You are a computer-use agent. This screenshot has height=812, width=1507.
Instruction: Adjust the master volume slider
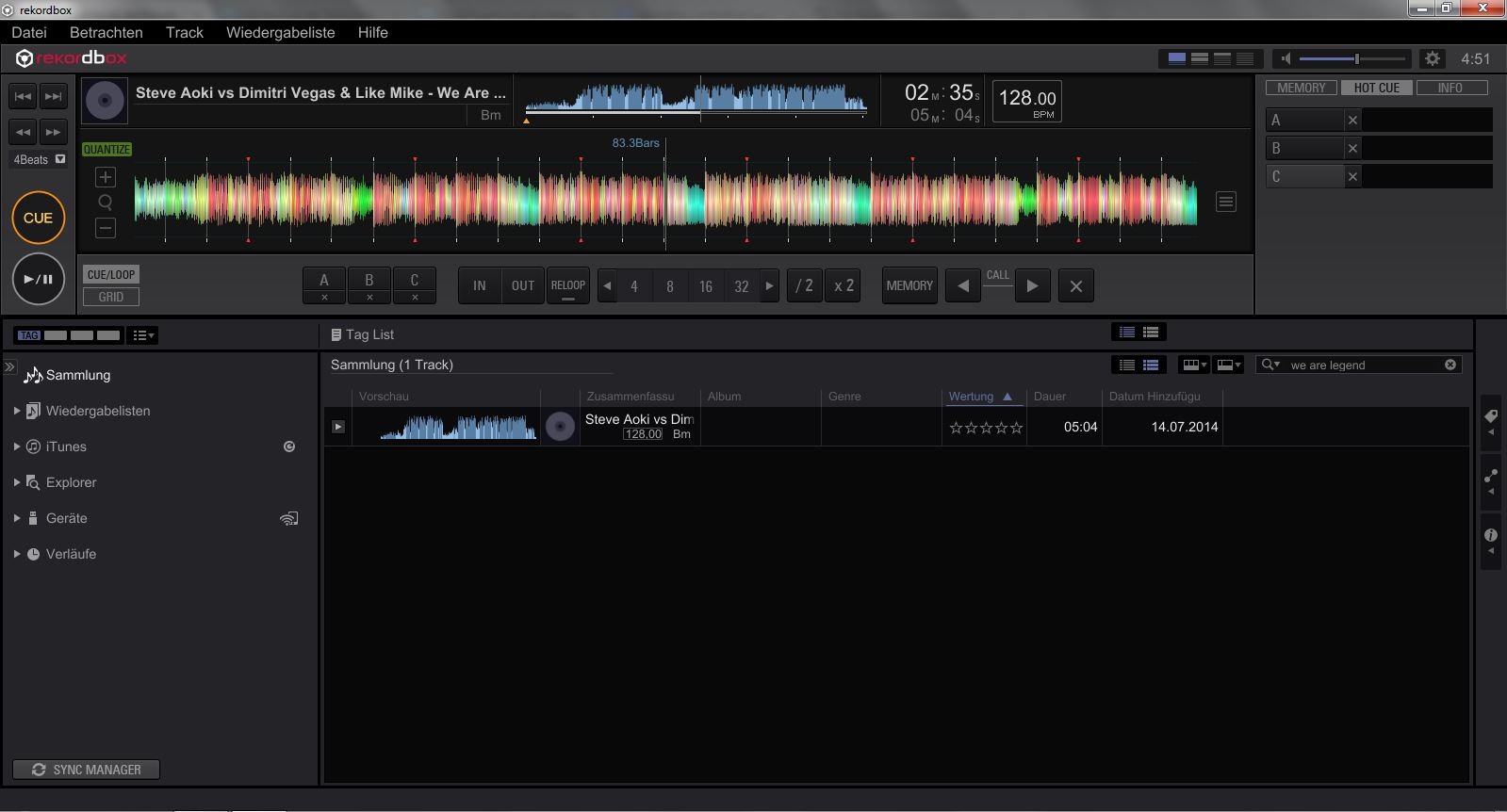(1352, 58)
